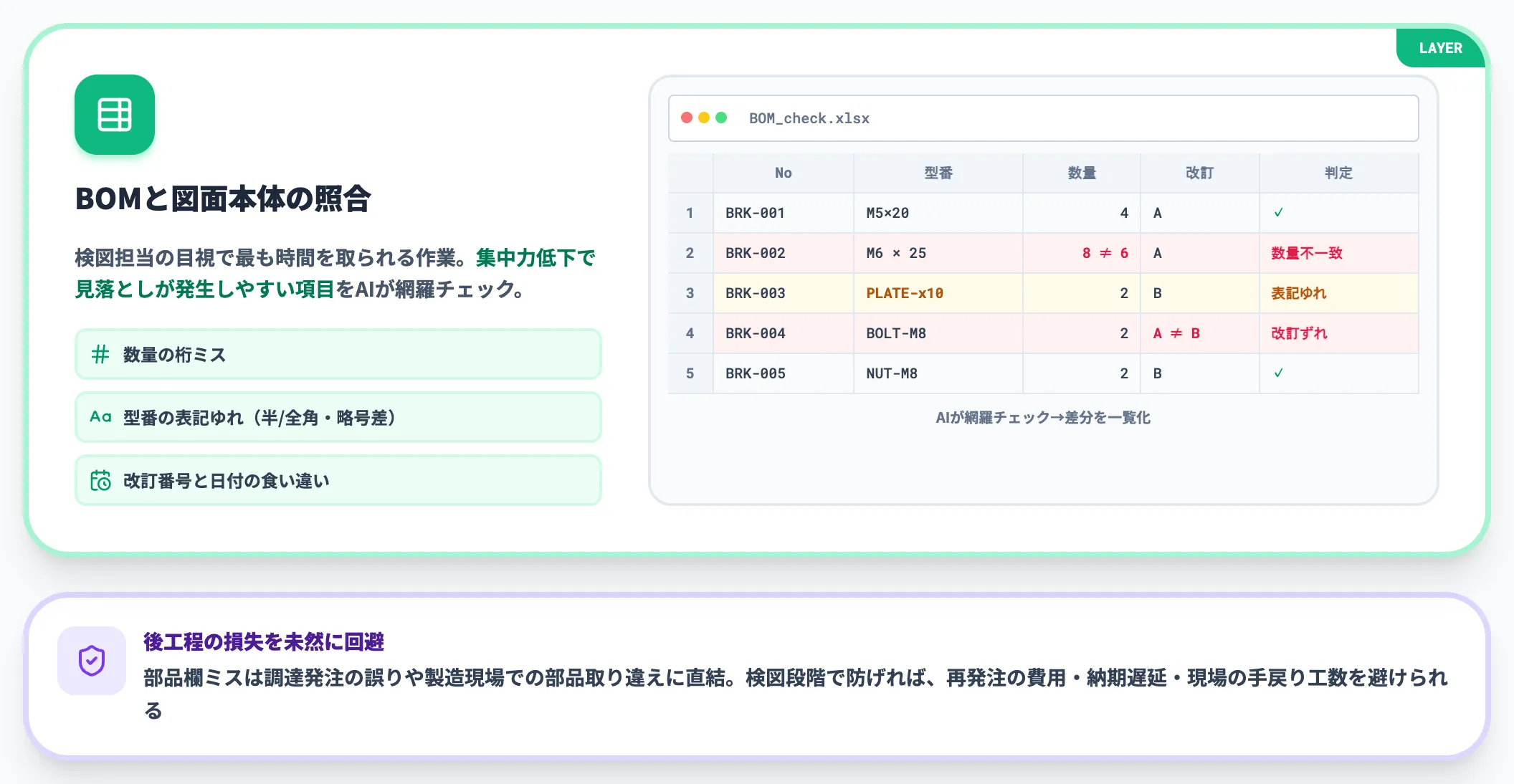1514x784 pixels.
Task: Click the NUT-M8 cell
Action: pos(938,373)
